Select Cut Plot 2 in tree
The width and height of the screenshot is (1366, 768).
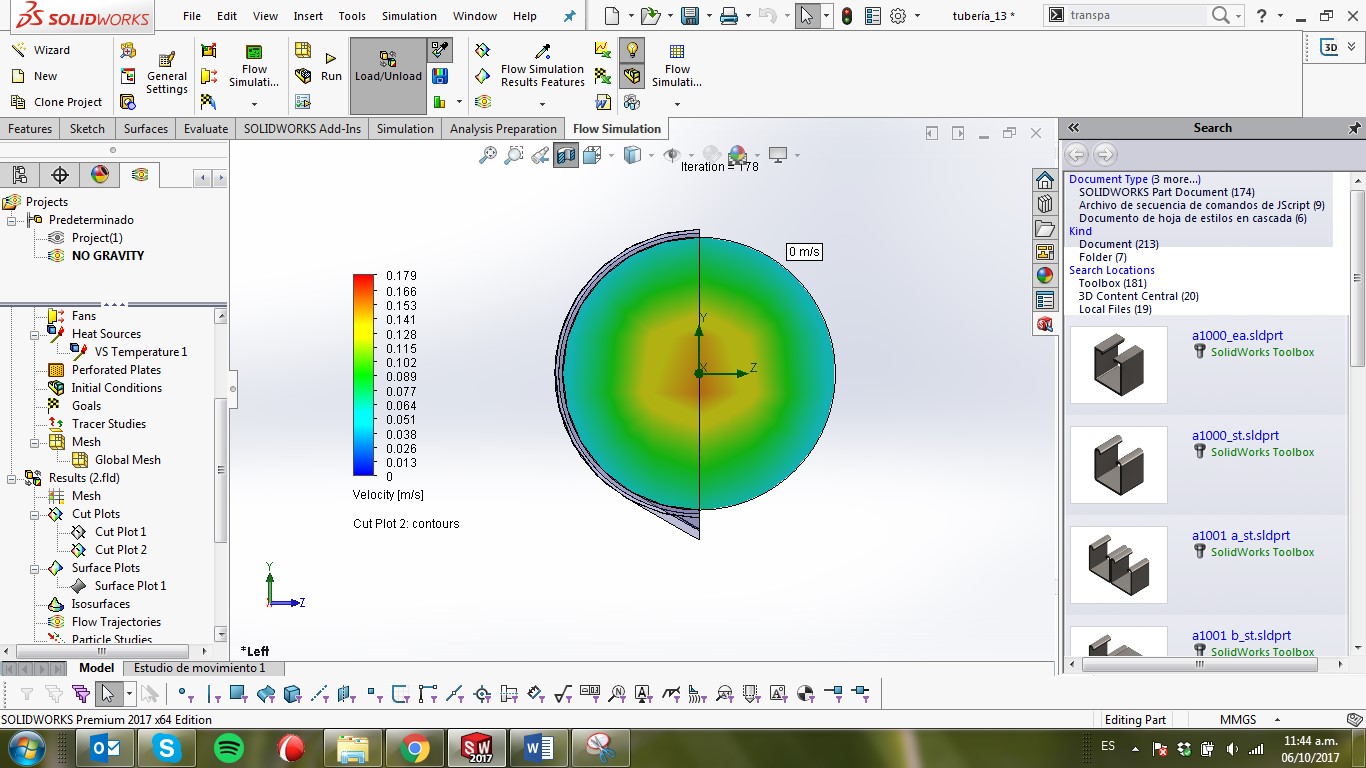120,550
